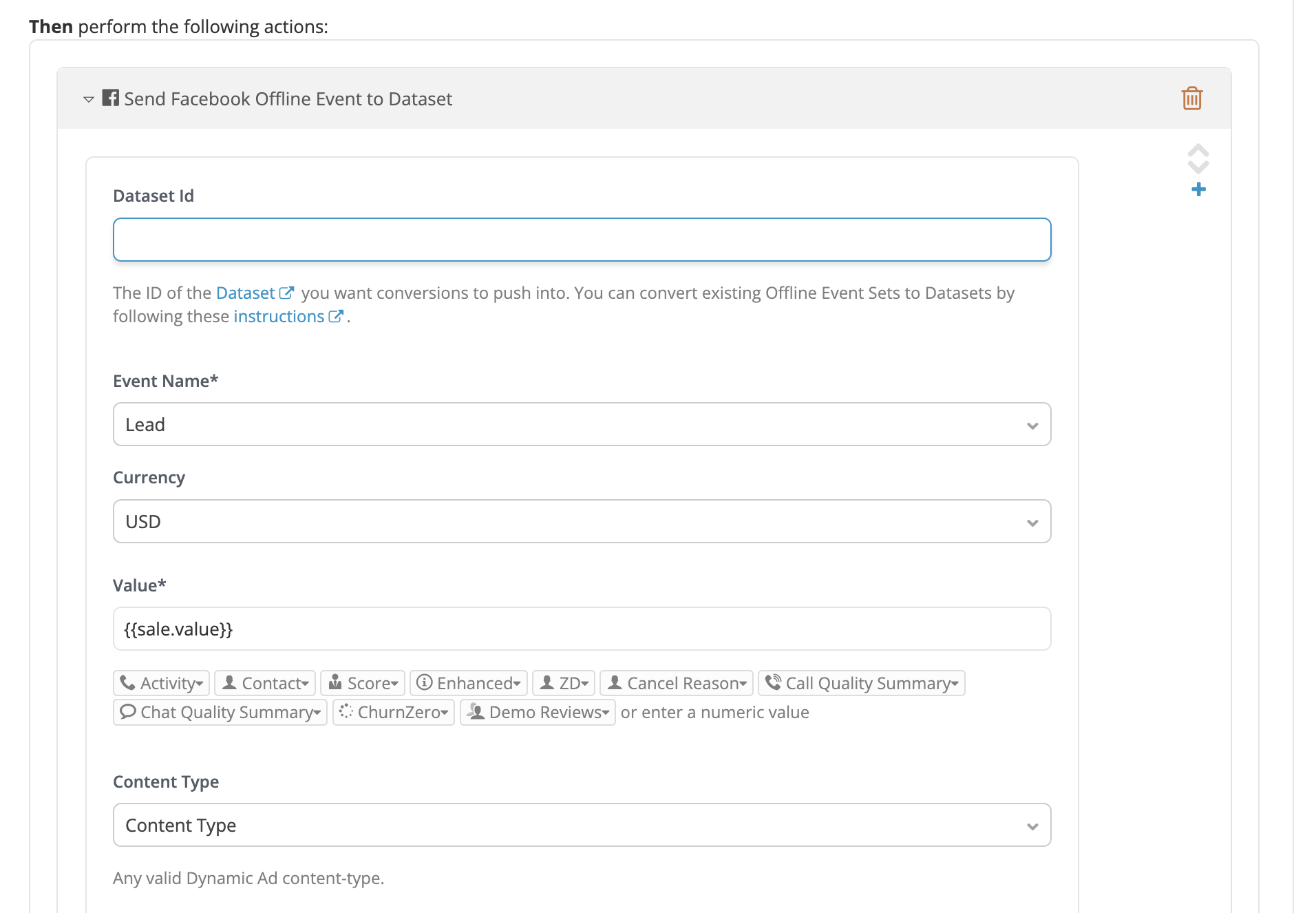Screen dimensions: 1316x913
Task: Open the Content Type dropdown
Action: click(582, 826)
